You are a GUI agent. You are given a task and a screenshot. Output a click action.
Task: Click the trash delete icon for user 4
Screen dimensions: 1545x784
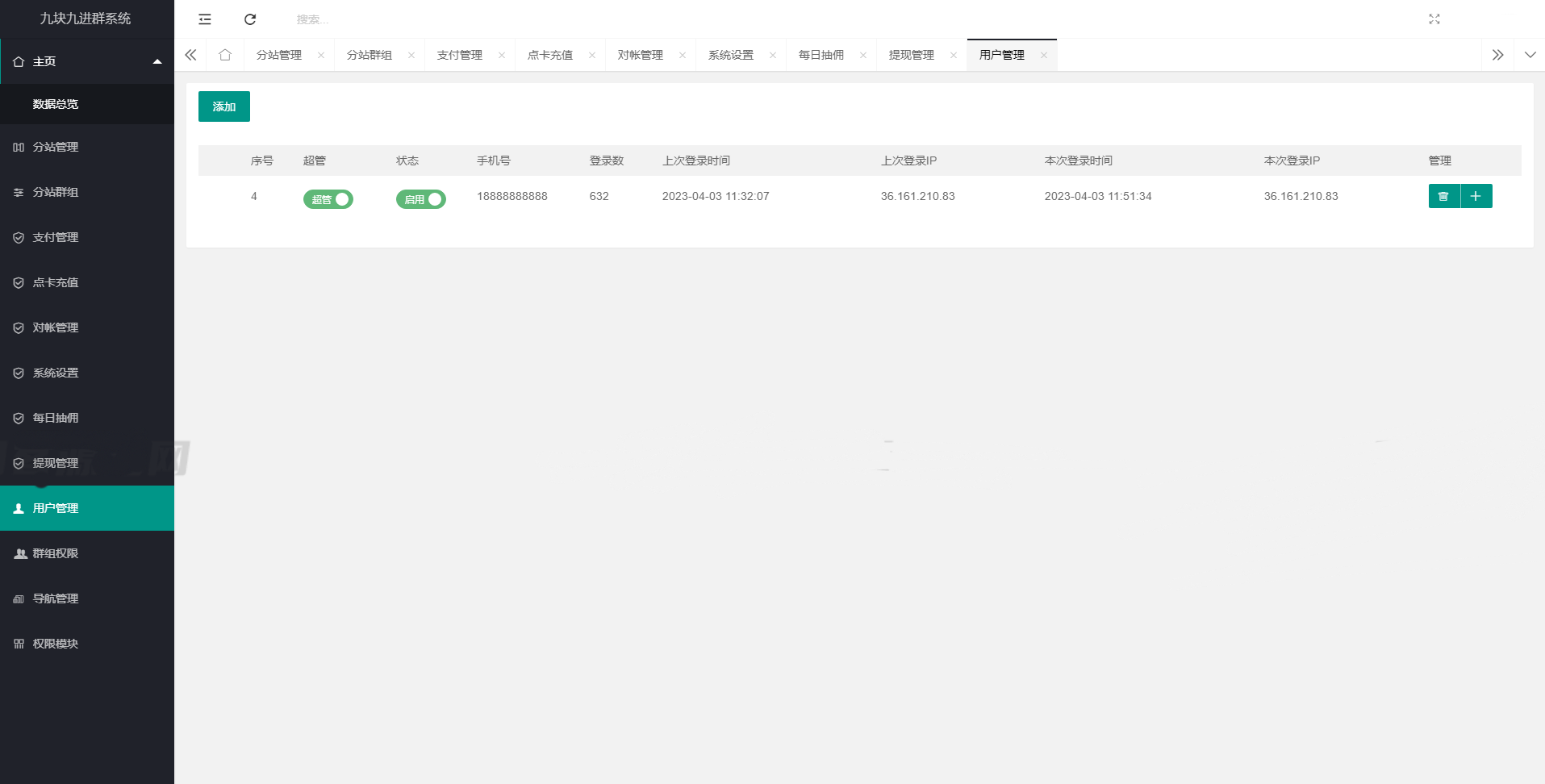[x=1444, y=196]
